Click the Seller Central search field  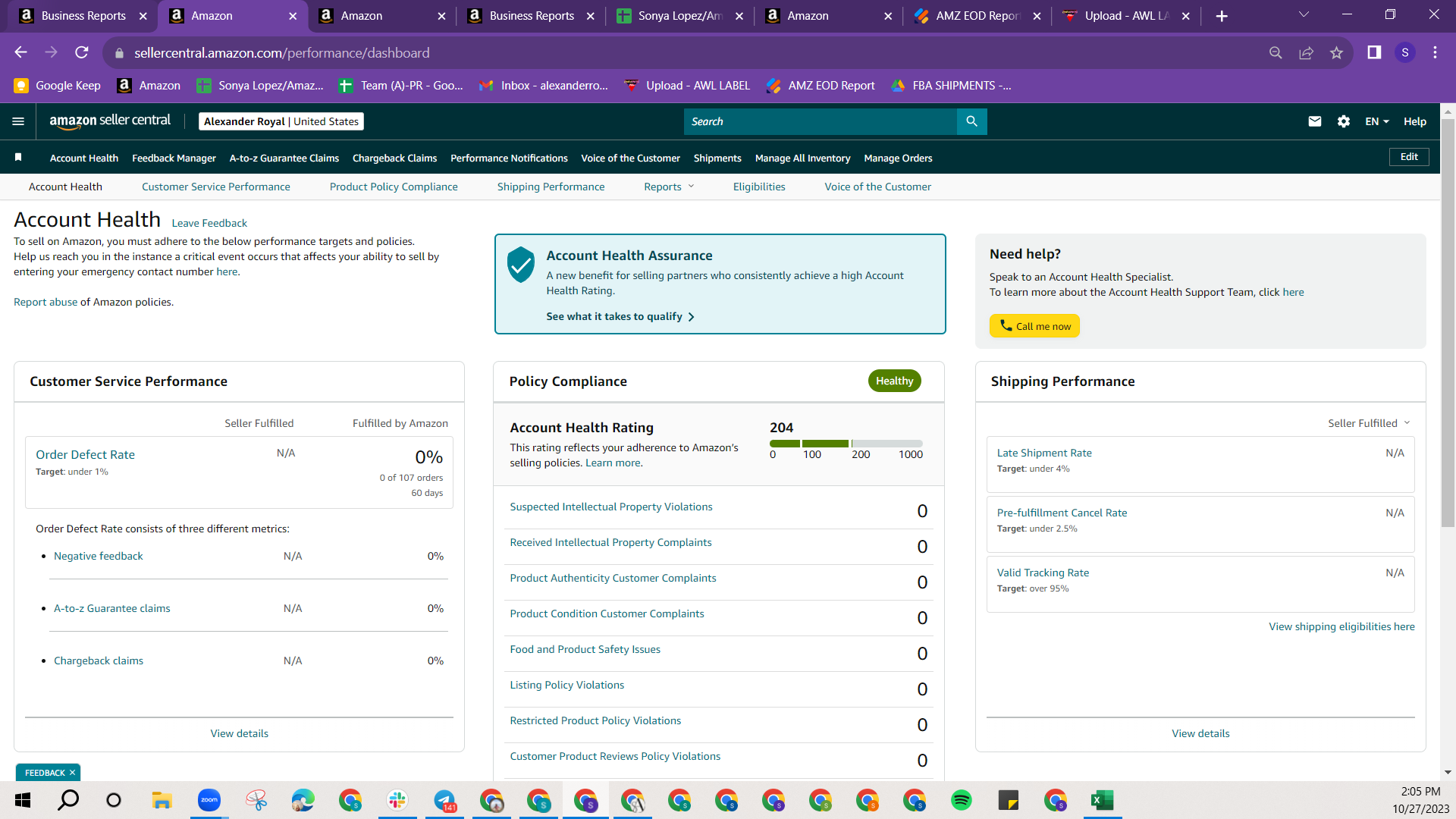click(821, 121)
